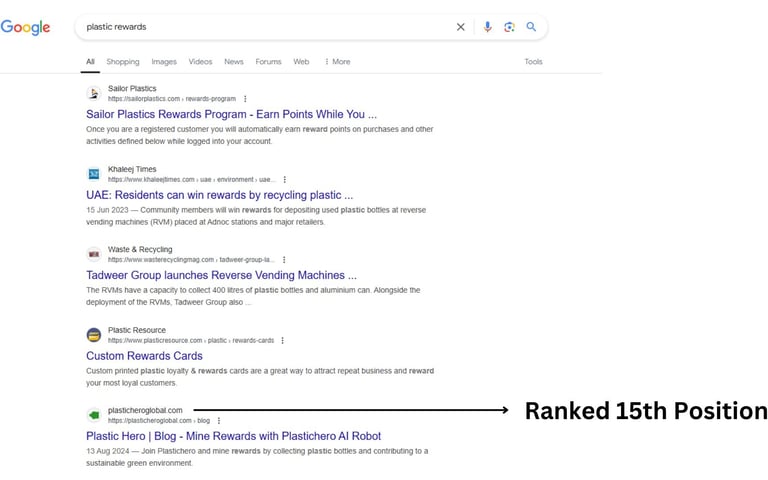This screenshot has height=480, width=768.
Task: Open UAE Residents can win rewards link
Action: point(219,195)
